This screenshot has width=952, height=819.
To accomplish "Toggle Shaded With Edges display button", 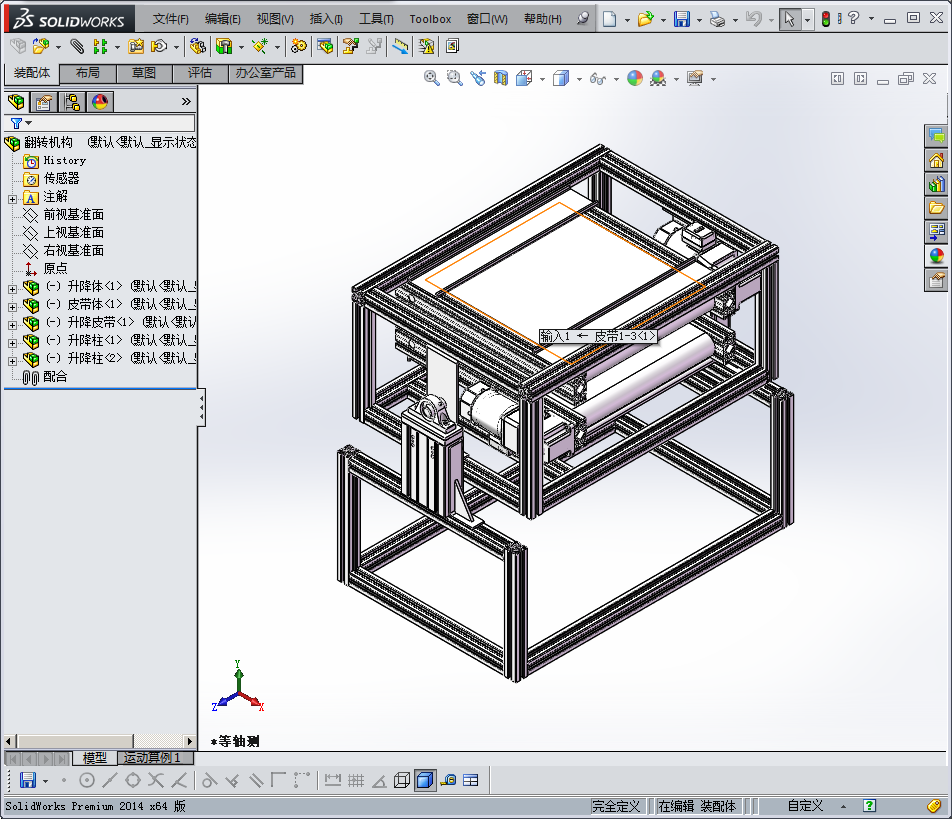I will [x=425, y=780].
